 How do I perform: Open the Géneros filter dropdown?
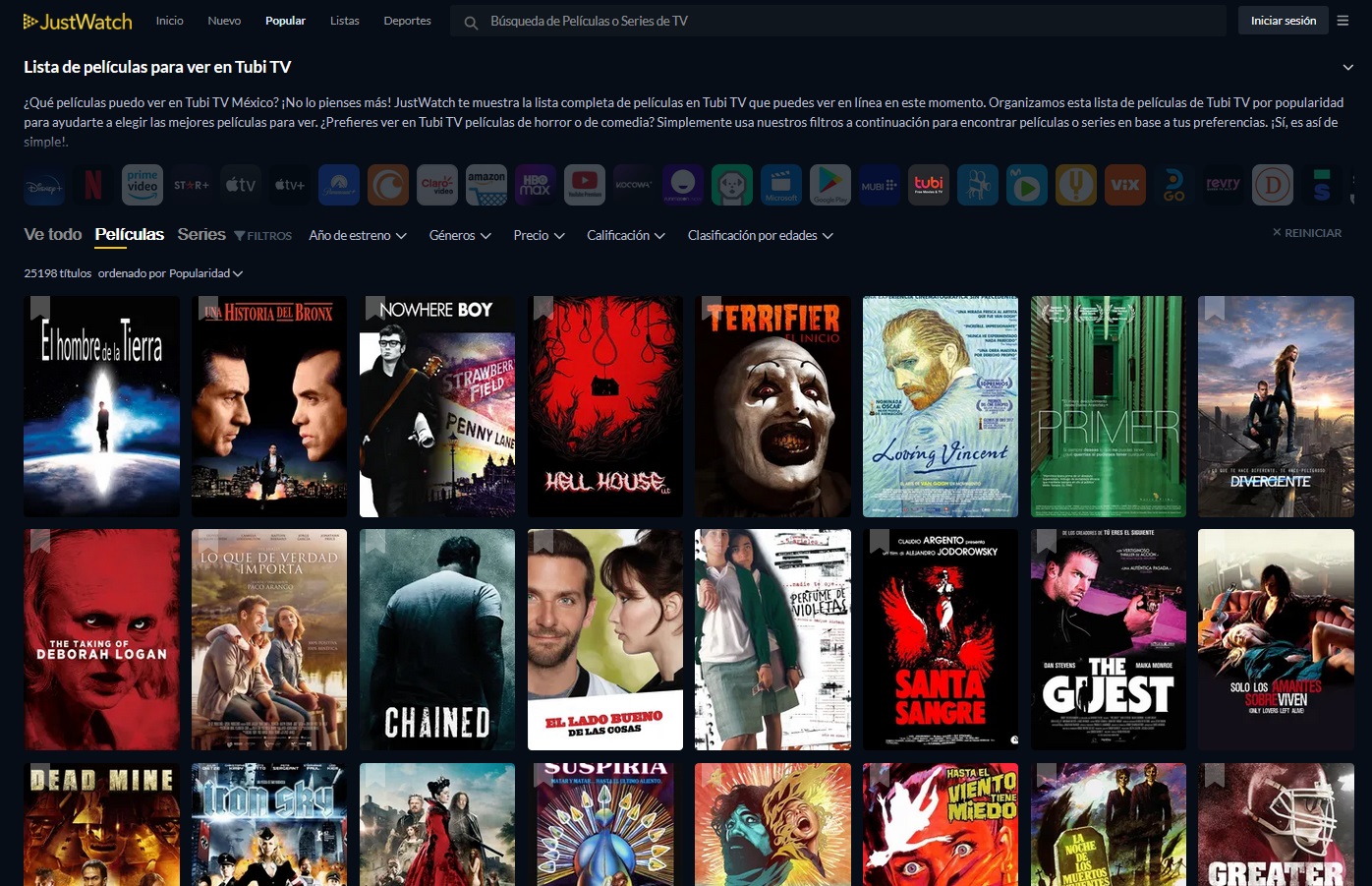[459, 236]
